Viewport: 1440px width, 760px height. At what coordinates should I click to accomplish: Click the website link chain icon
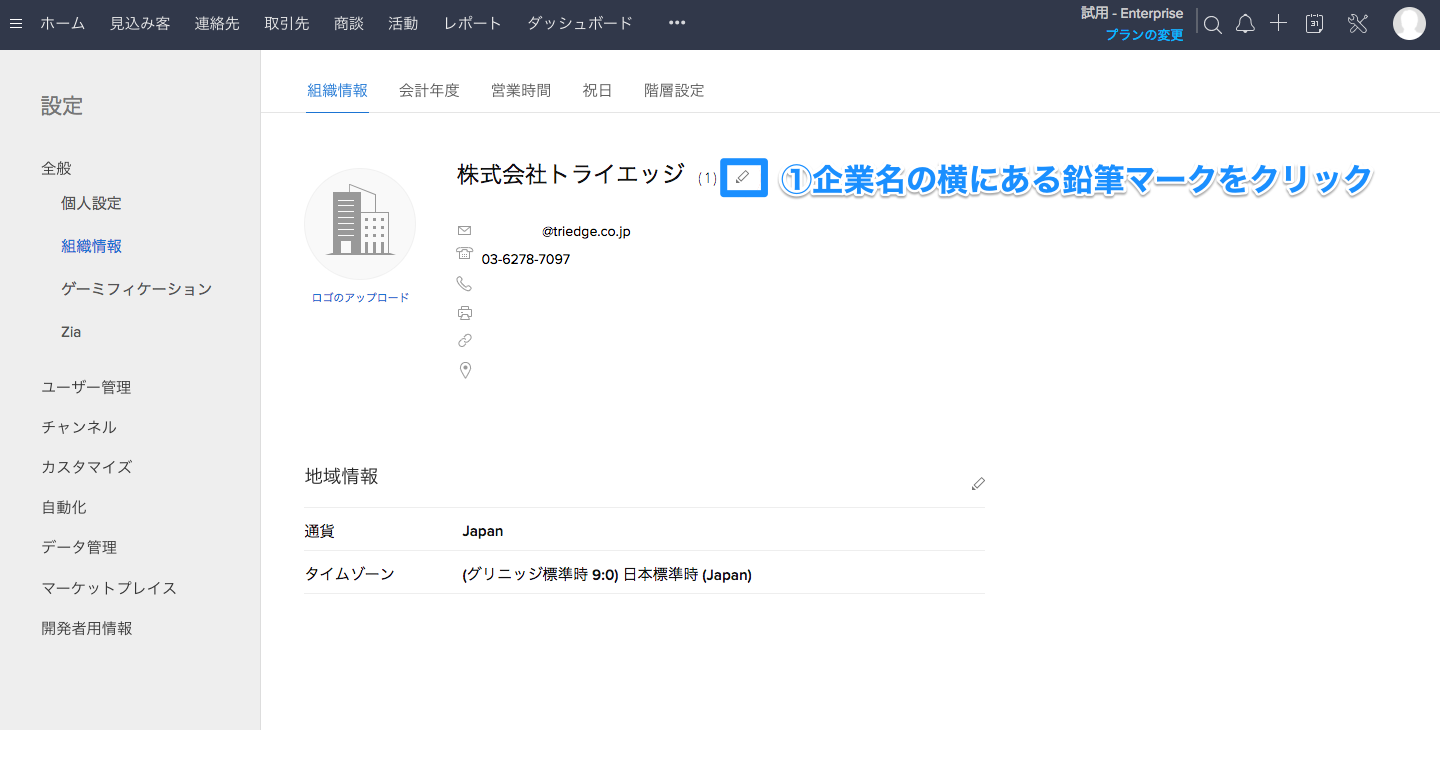pyautogui.click(x=464, y=340)
